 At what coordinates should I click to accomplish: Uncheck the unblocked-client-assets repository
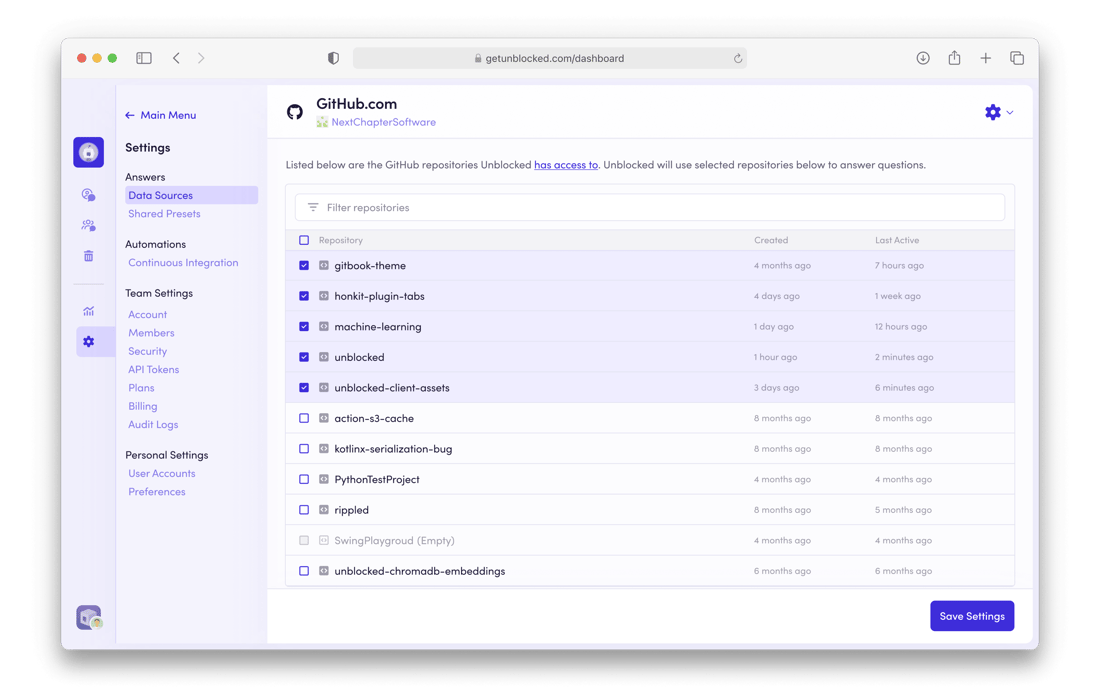[304, 388]
